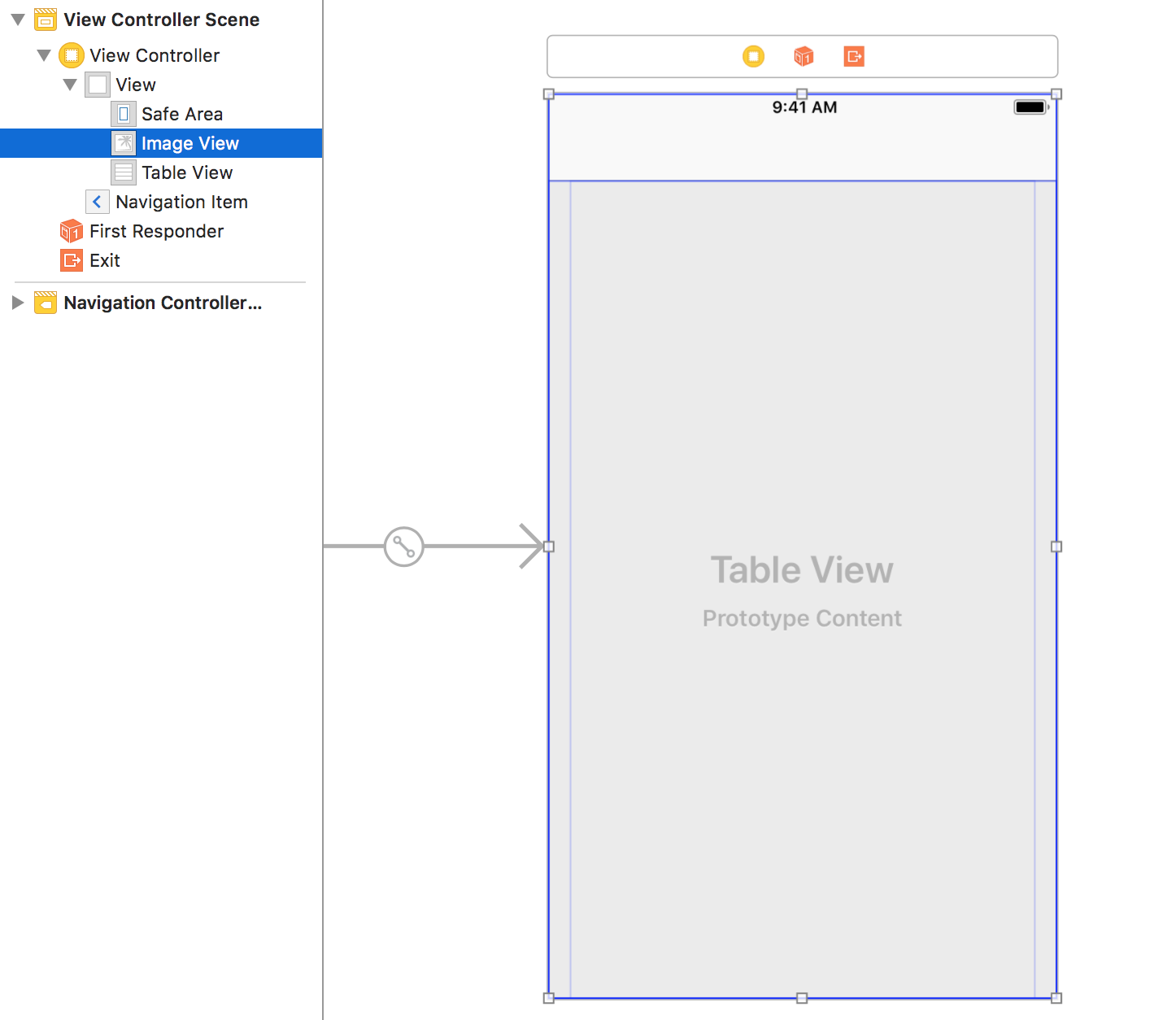1176x1020 pixels.
Task: Collapse the View Controller disclosure triangle
Action: [43, 54]
